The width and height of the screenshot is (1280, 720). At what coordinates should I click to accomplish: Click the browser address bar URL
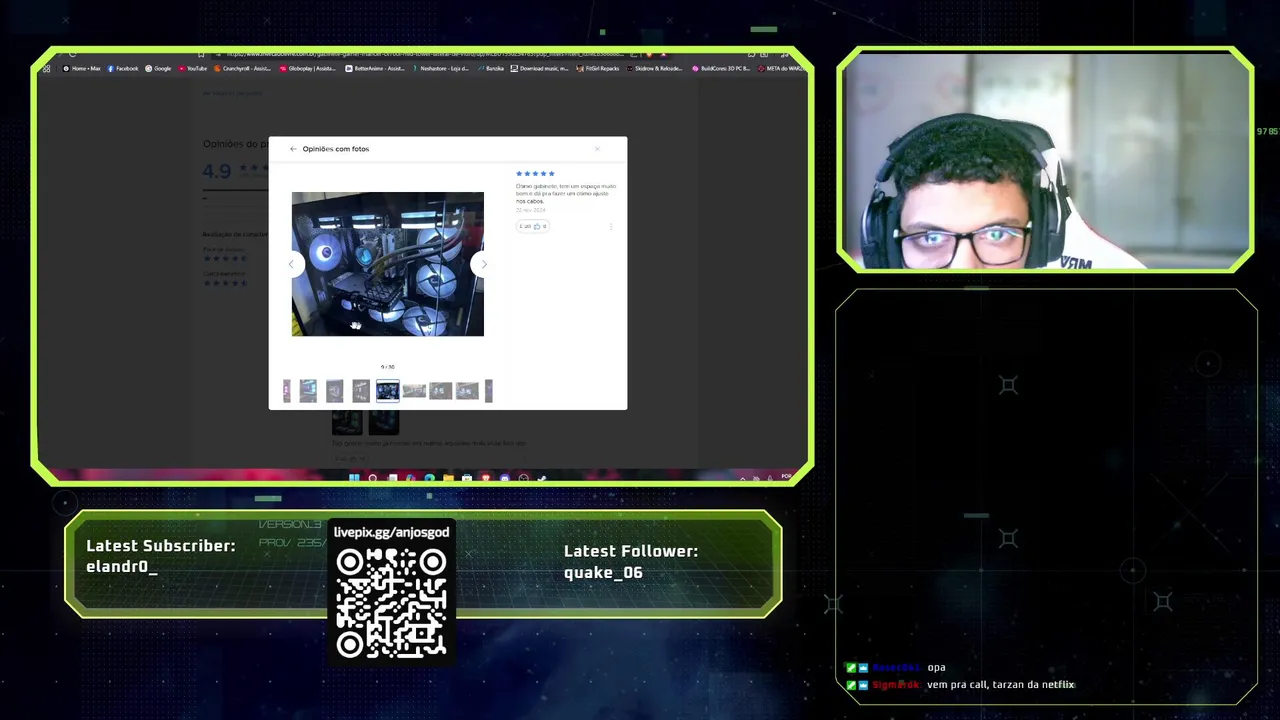tap(425, 55)
